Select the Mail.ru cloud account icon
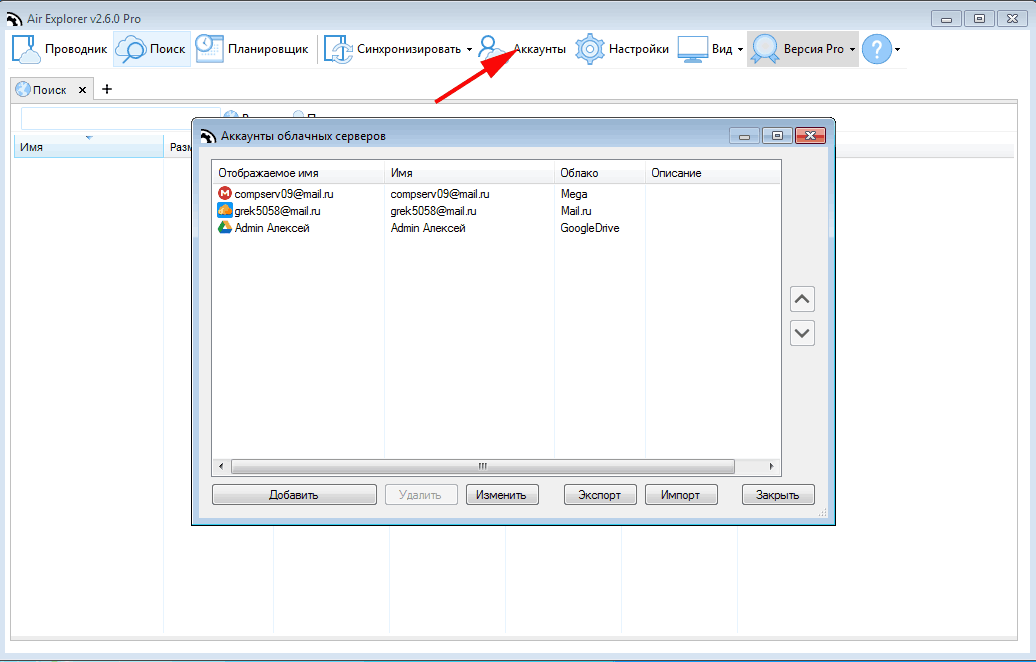The height and width of the screenshot is (662, 1036). [225, 211]
